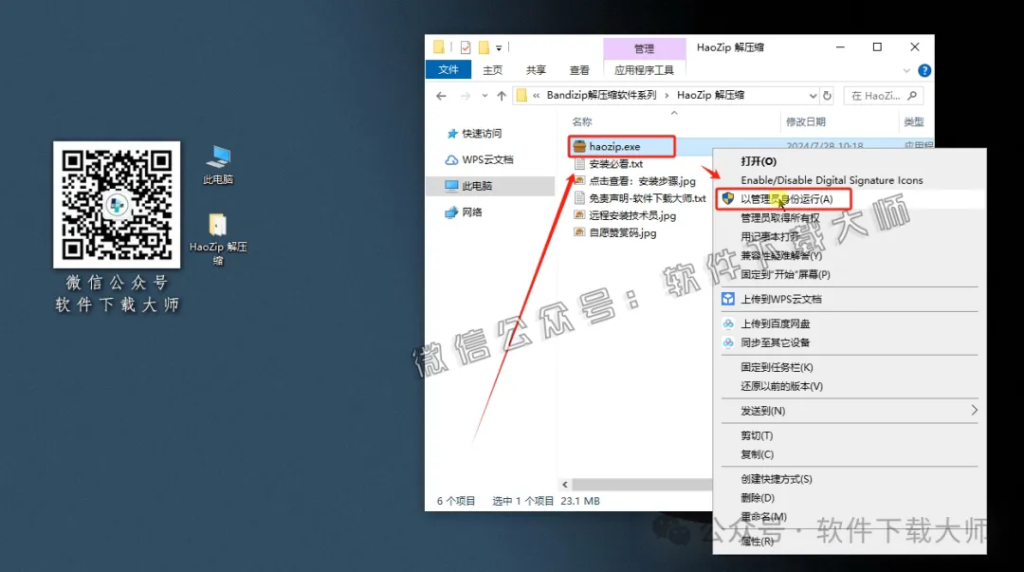Open recent locations dropdown arrow

(x=485, y=96)
